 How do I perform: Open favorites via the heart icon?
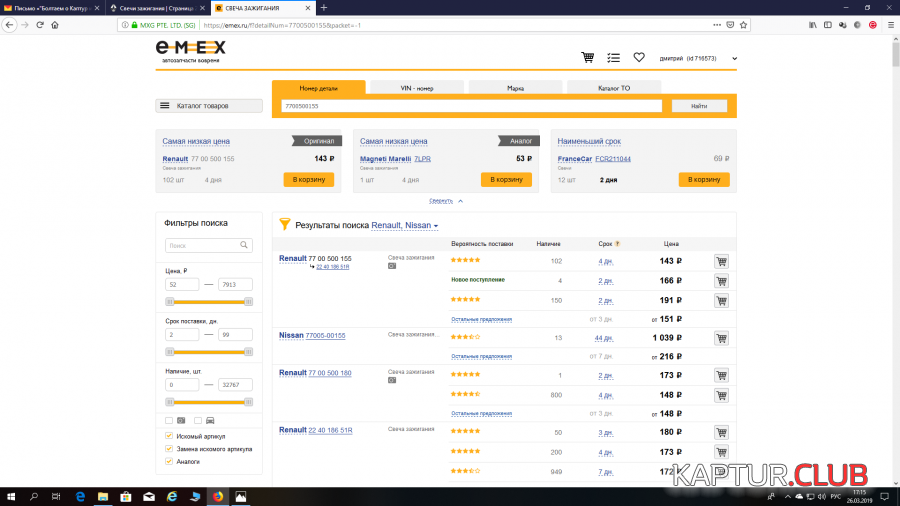point(639,58)
